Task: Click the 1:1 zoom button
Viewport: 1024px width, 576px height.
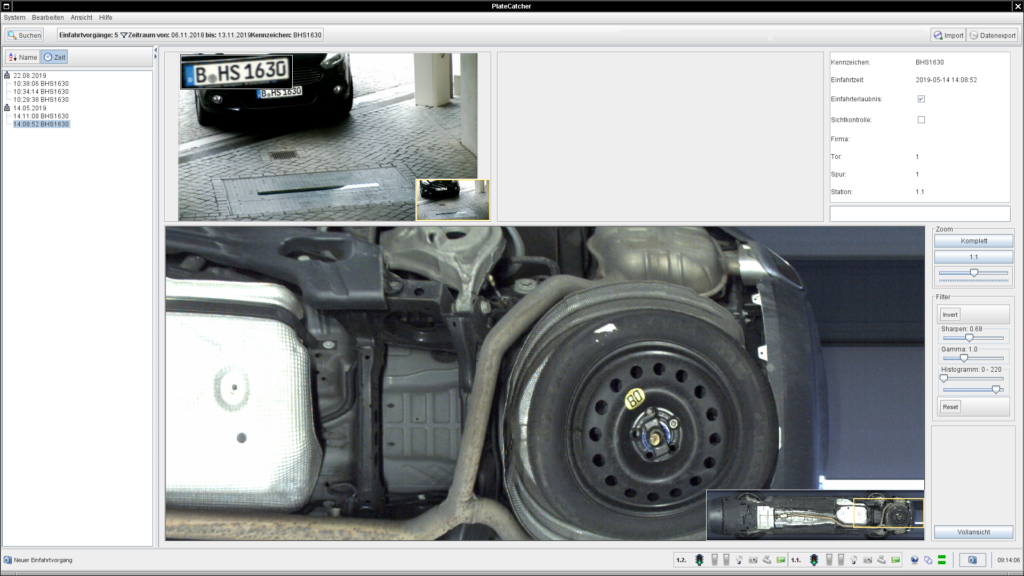Action: [x=973, y=257]
